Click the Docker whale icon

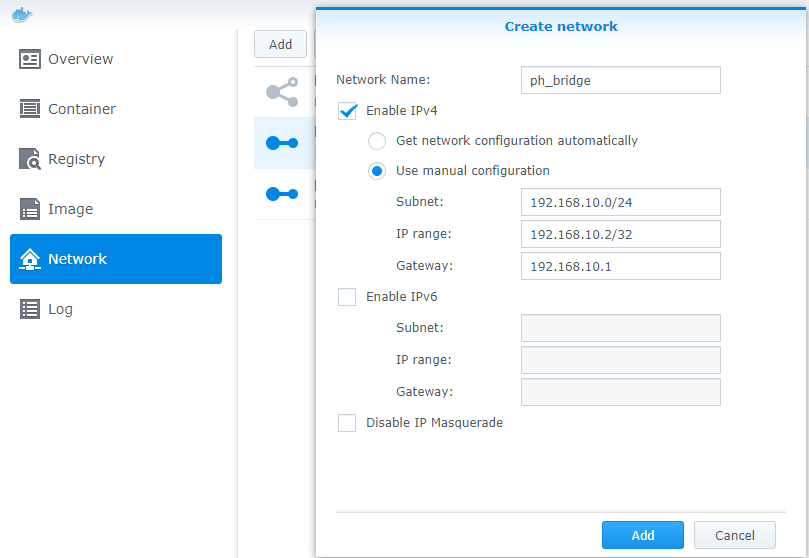(x=22, y=15)
